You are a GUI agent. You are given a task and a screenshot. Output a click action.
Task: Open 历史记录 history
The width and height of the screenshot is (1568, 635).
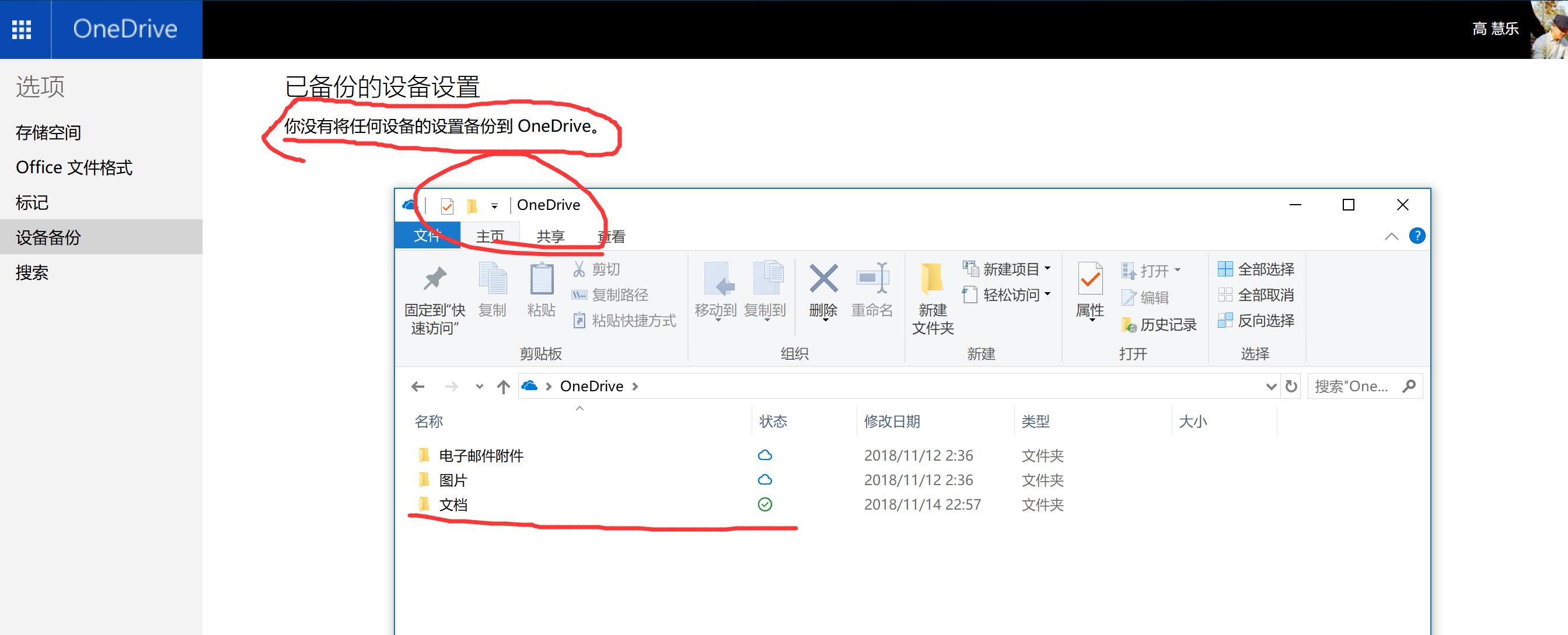pos(1159,325)
